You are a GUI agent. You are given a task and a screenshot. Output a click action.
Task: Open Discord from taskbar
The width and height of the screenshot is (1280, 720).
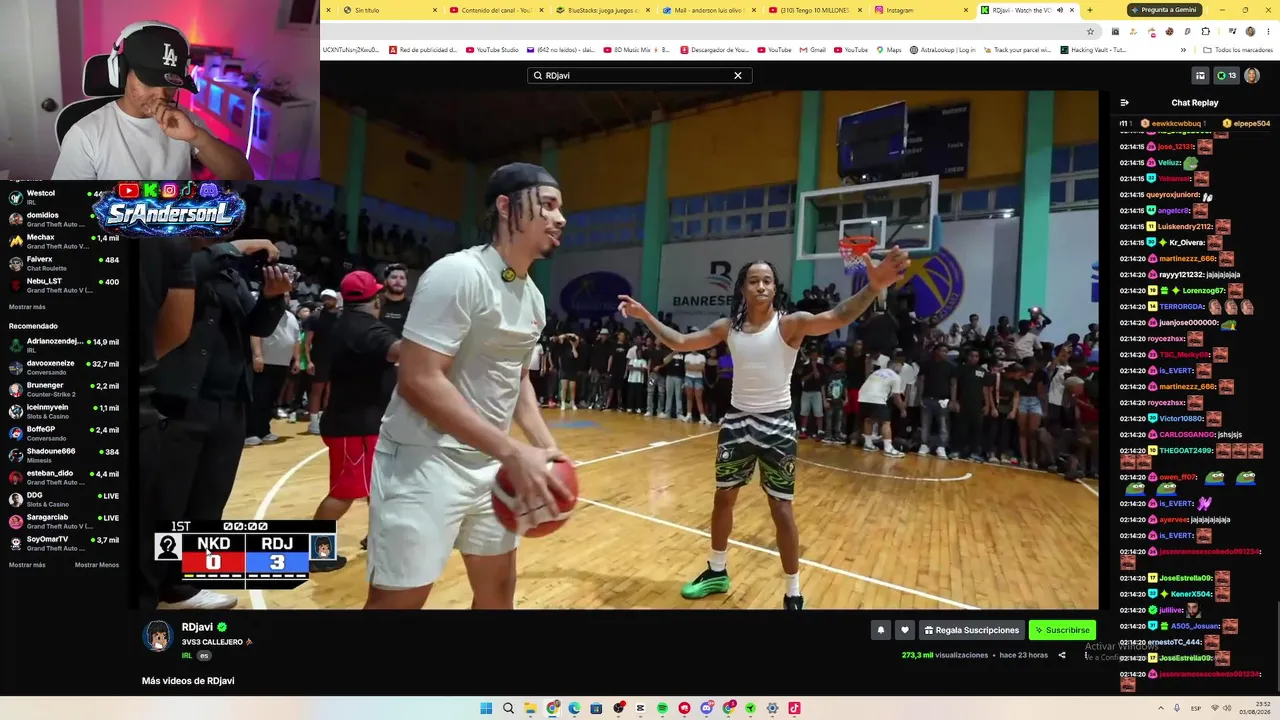coord(706,708)
